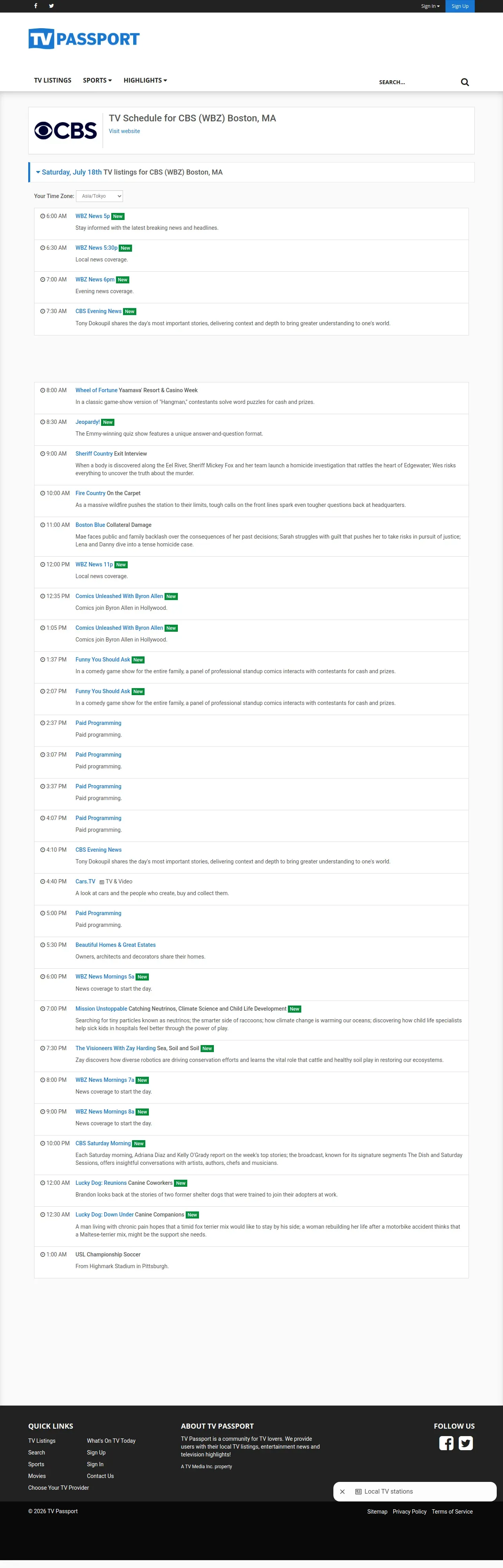The image size is (503, 1568).
Task: Open the WBZ News 6pm listing
Action: [95, 279]
